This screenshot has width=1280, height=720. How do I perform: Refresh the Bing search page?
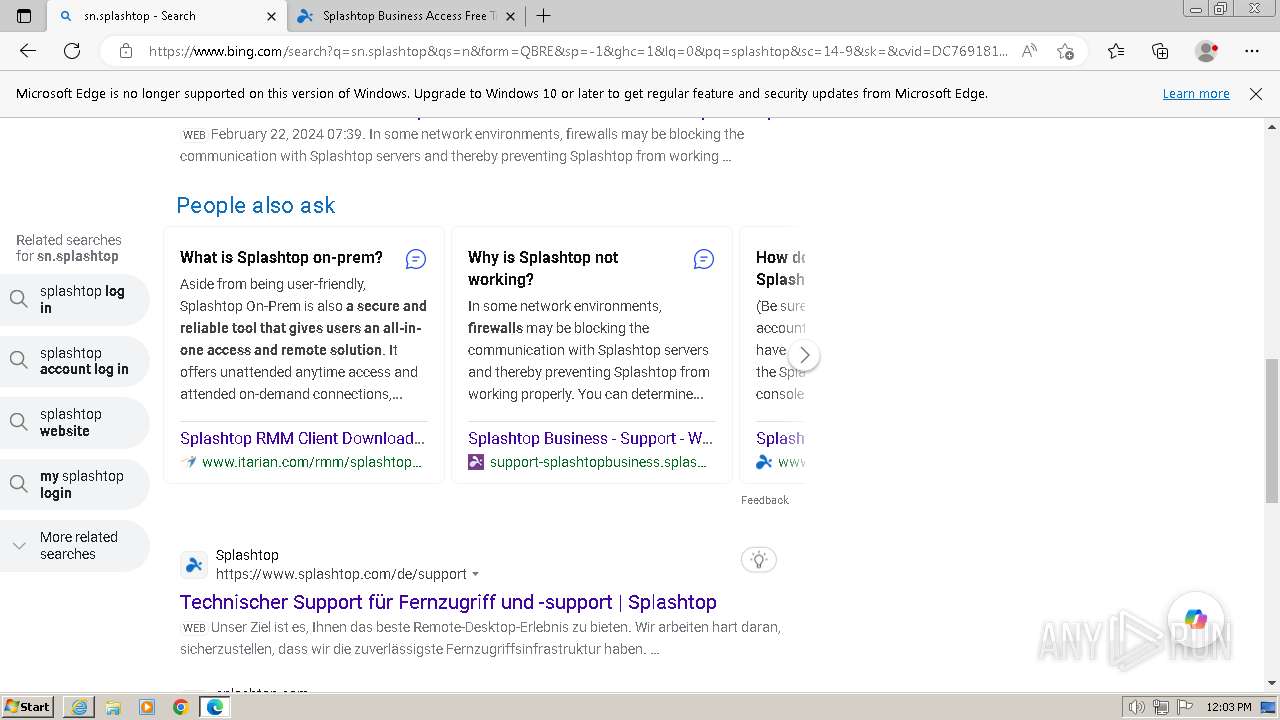point(72,51)
